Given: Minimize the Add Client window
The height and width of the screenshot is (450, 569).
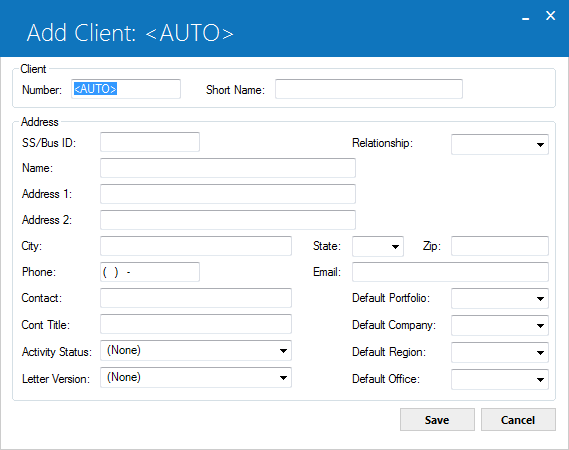Looking at the screenshot, I should pos(525,16).
